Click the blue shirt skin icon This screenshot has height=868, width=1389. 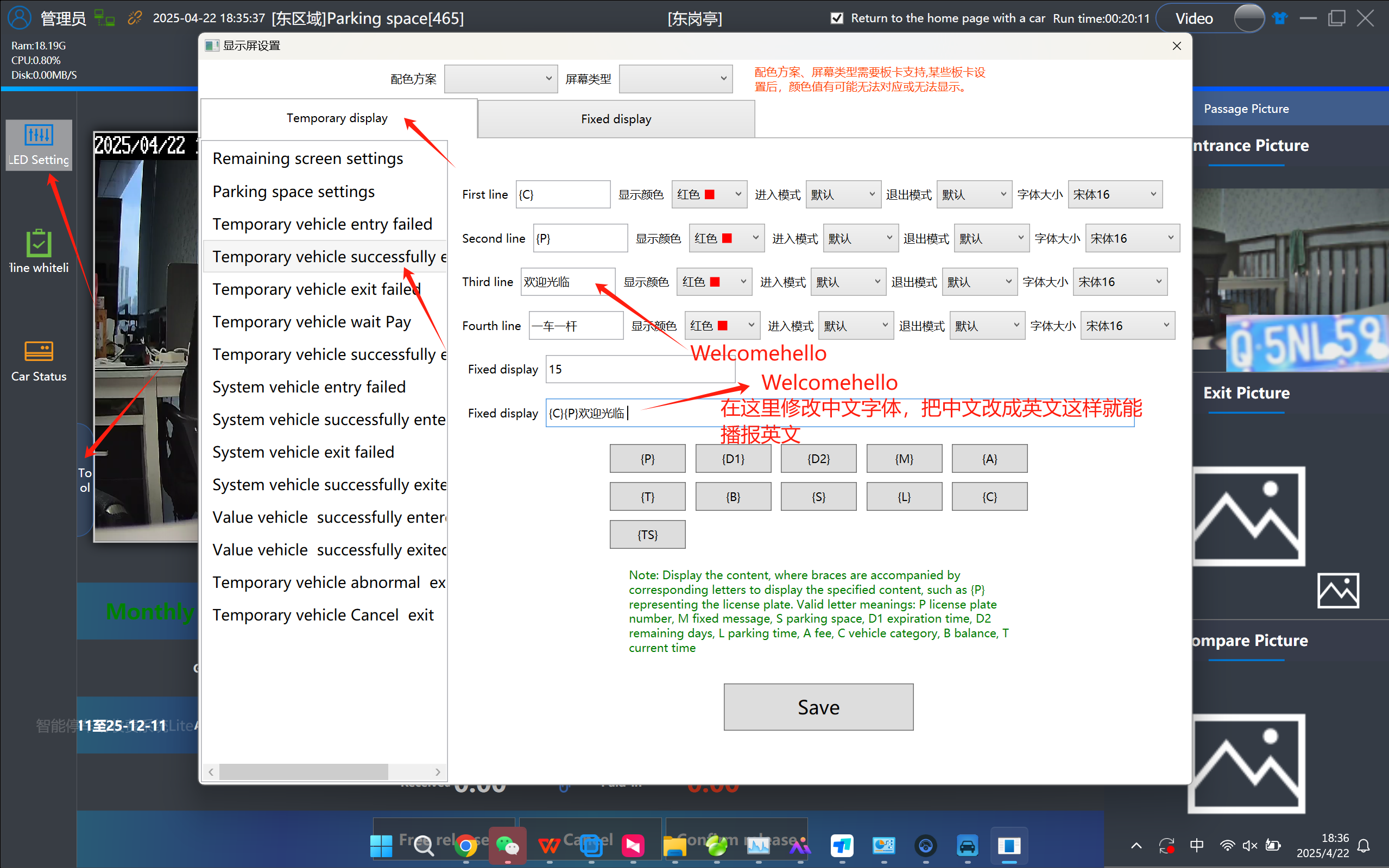[1280, 18]
